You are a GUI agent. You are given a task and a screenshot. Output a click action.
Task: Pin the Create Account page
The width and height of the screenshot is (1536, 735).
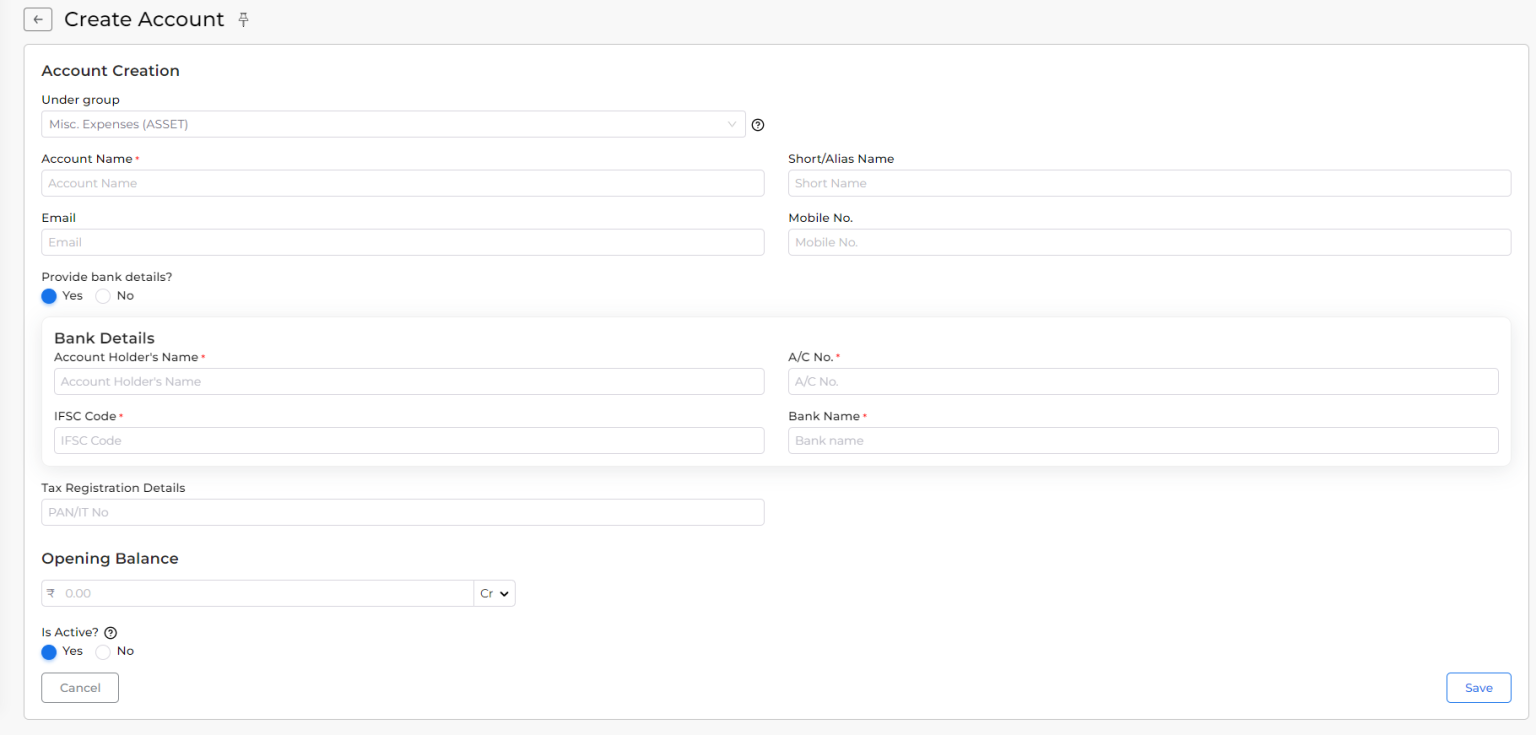[x=243, y=19]
